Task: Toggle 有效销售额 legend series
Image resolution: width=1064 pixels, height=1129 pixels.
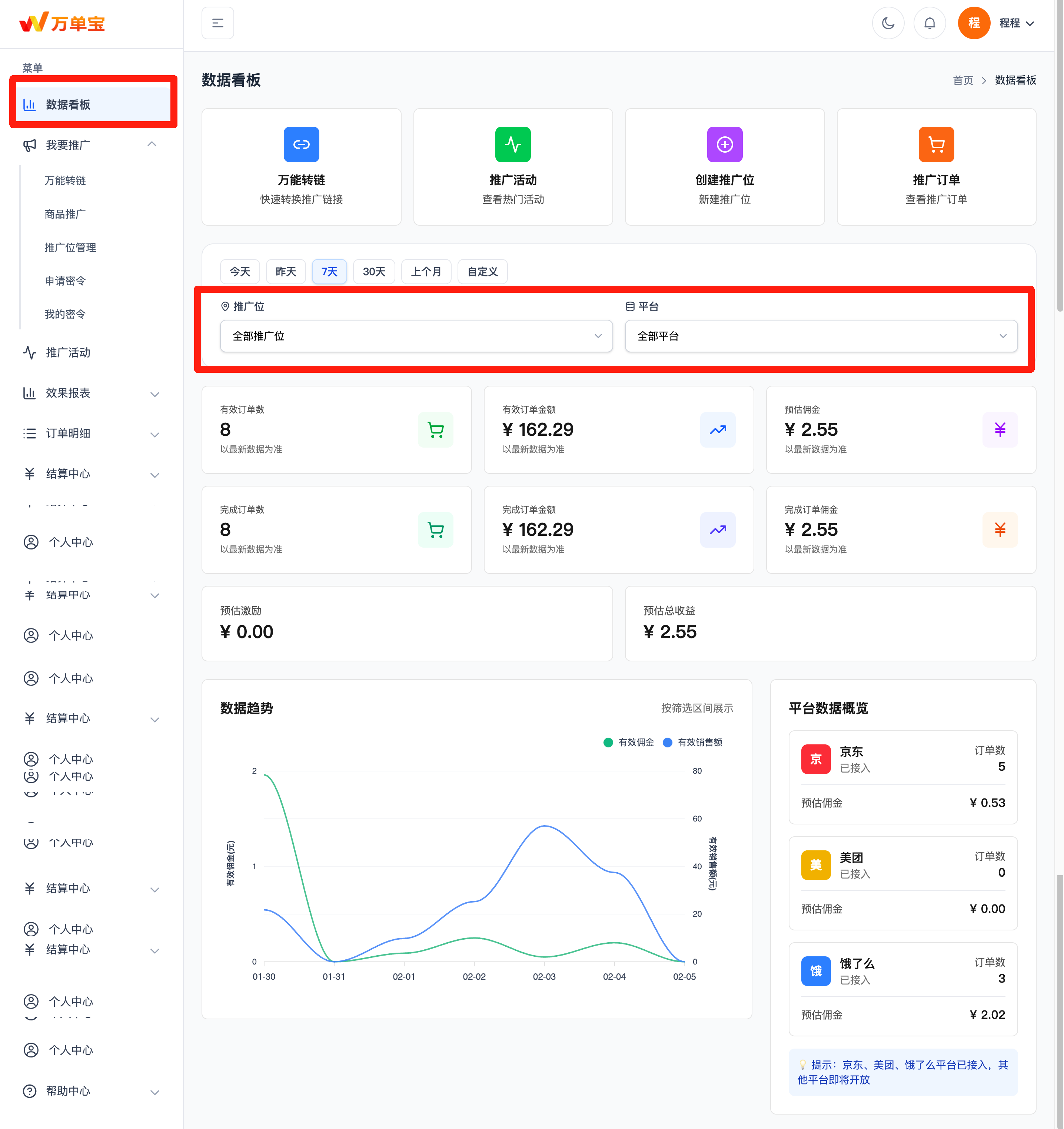Action: 693,742
